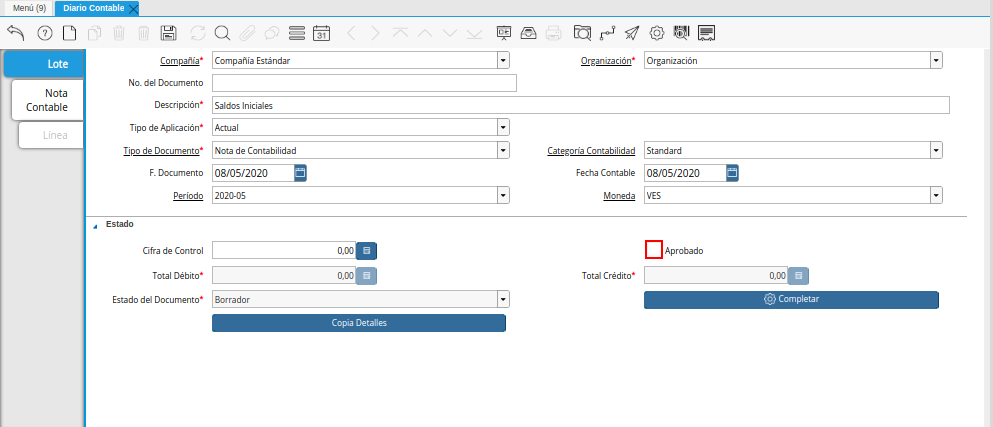Open the process gear icon in toolbar
993x427 pixels.
pyautogui.click(x=657, y=33)
